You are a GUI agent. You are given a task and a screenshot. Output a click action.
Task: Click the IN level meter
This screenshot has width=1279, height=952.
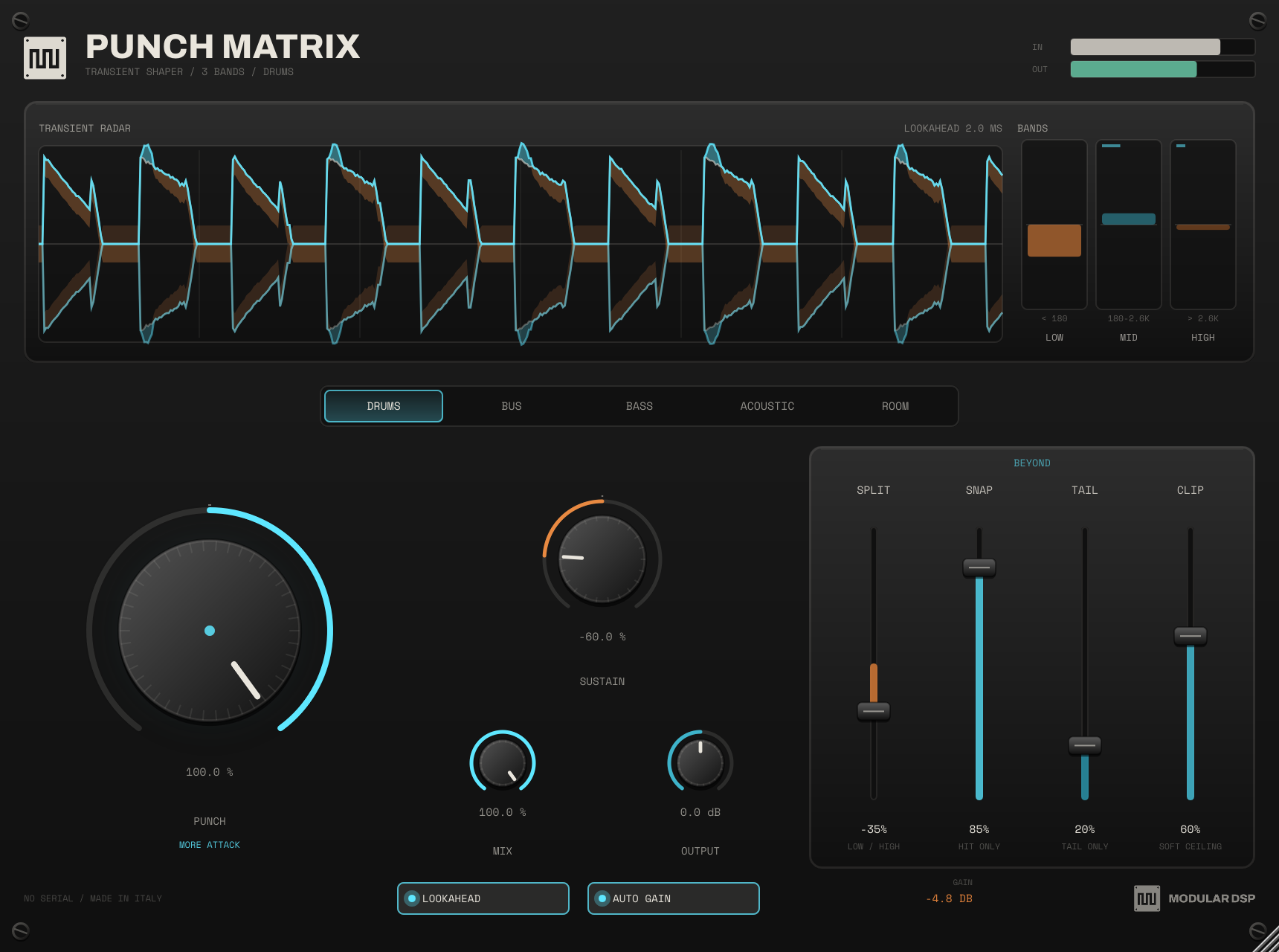click(1163, 47)
